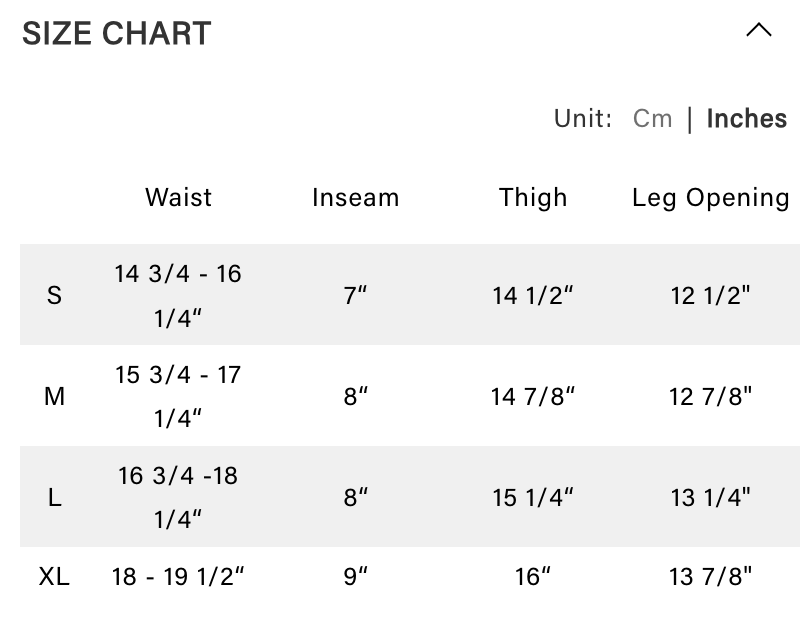Select the 12 1/2" leg opening value

pyautogui.click(x=710, y=295)
